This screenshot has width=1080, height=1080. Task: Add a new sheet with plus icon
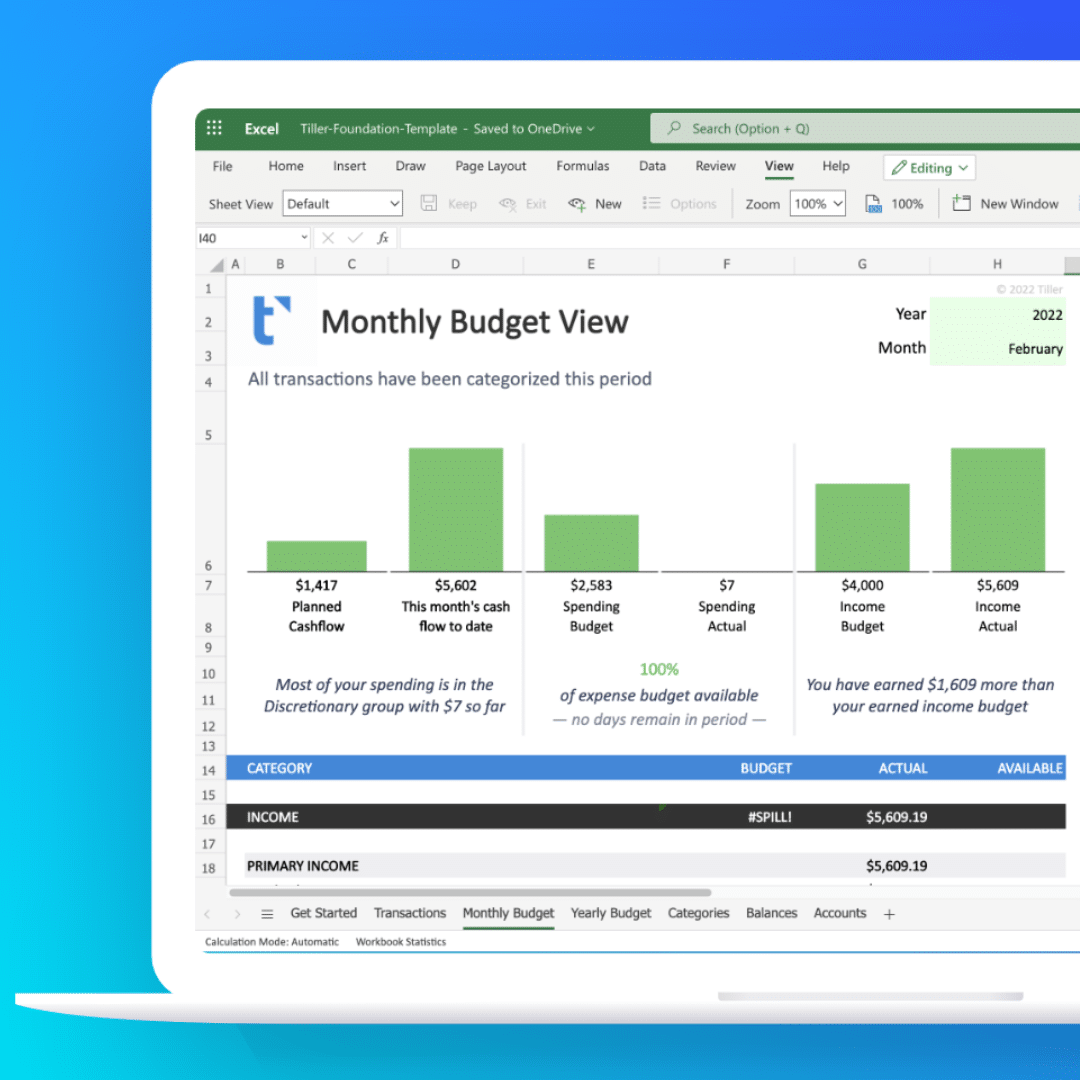point(889,914)
